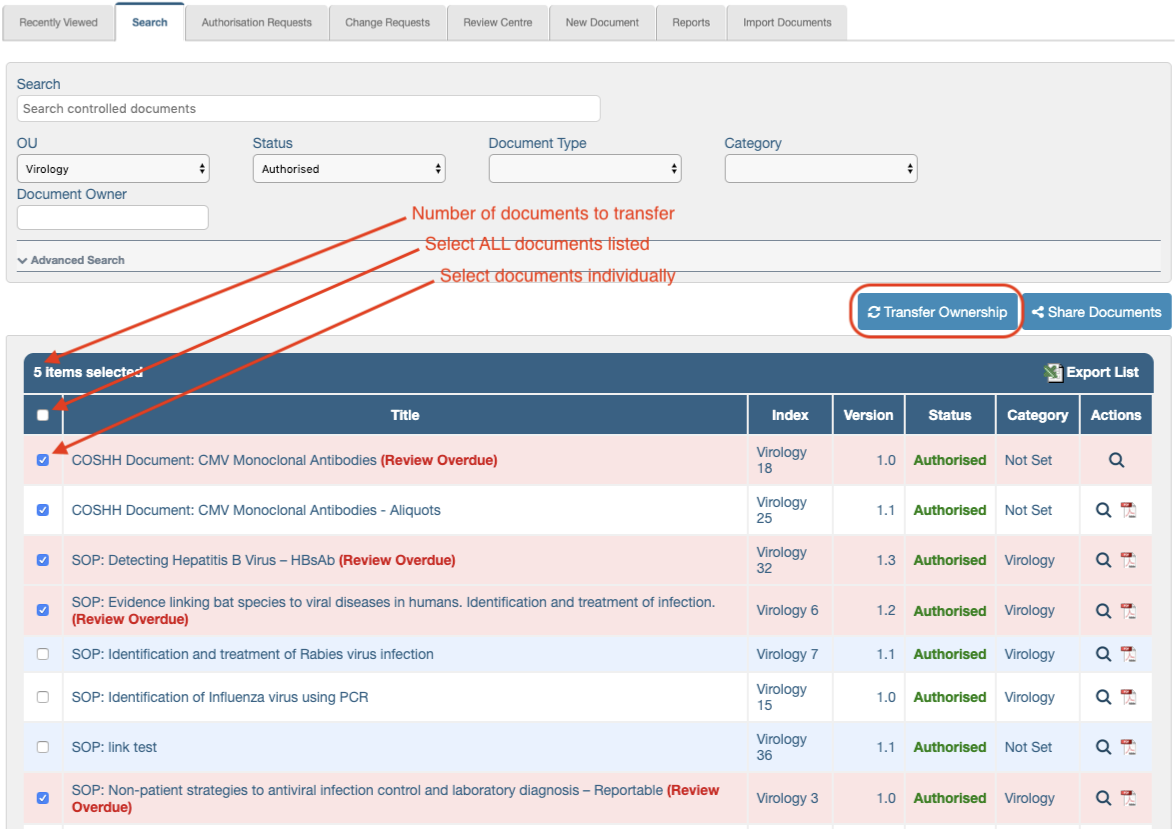This screenshot has height=829, width=1175.
Task: Sort by the Title column header
Action: (405, 415)
